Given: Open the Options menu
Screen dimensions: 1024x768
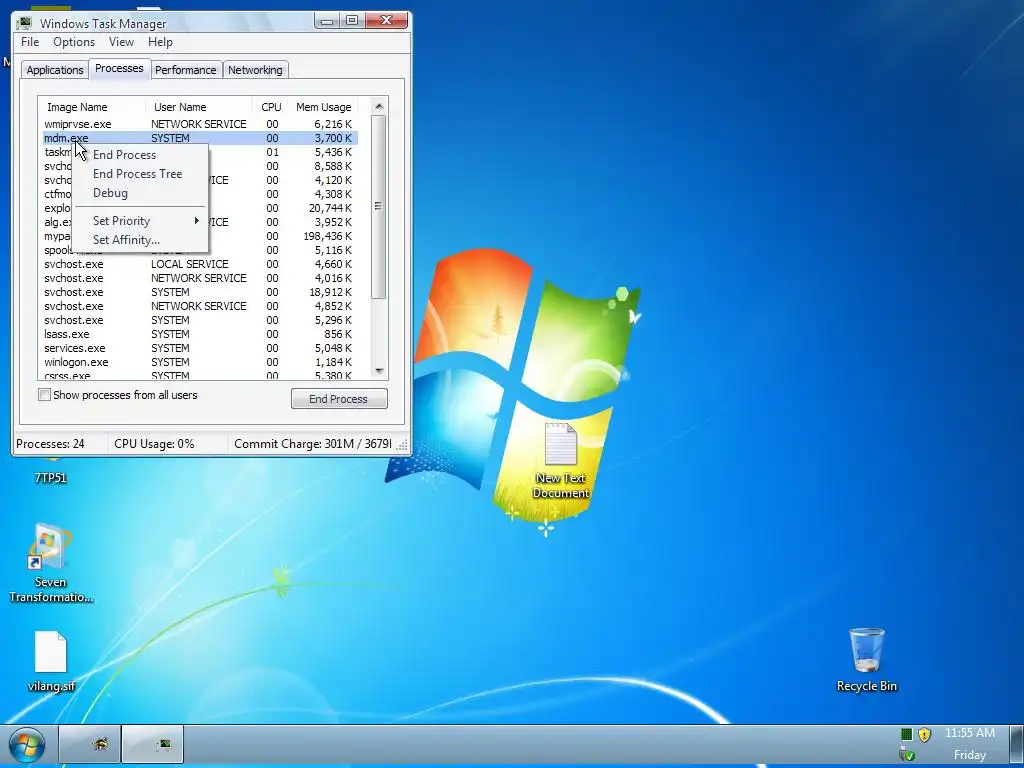Looking at the screenshot, I should 74,42.
